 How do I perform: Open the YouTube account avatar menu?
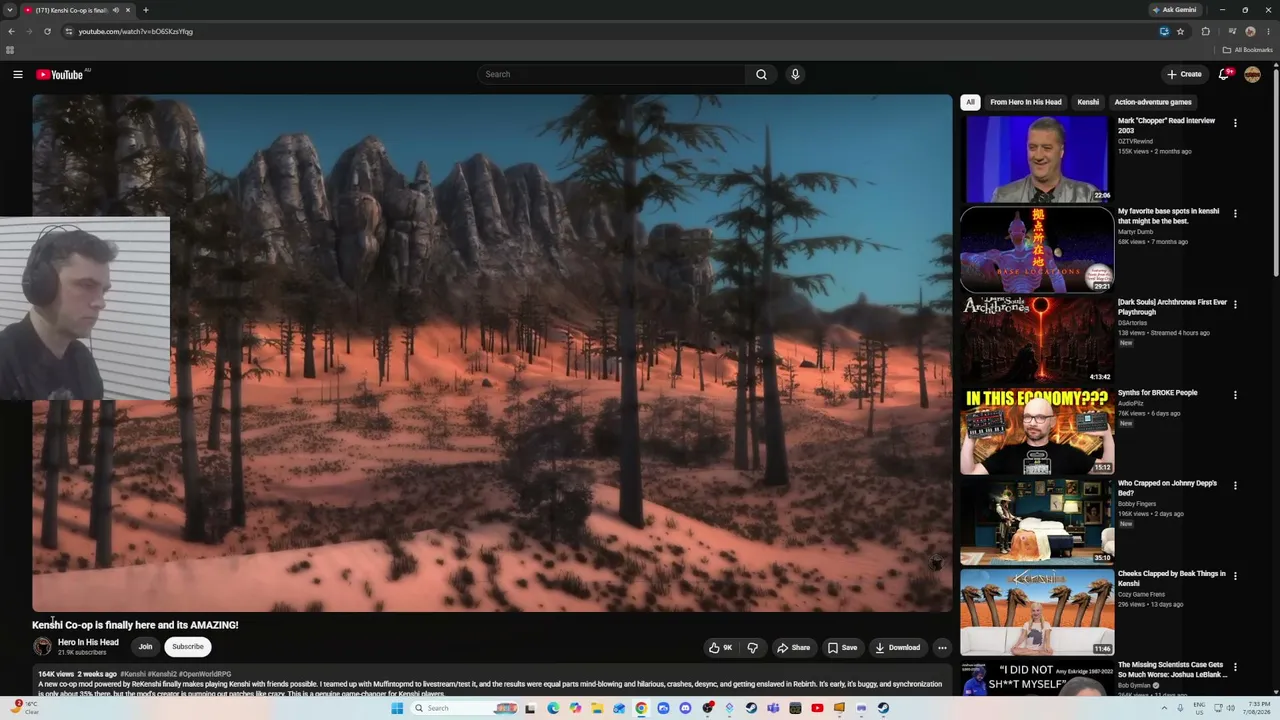coord(1252,74)
